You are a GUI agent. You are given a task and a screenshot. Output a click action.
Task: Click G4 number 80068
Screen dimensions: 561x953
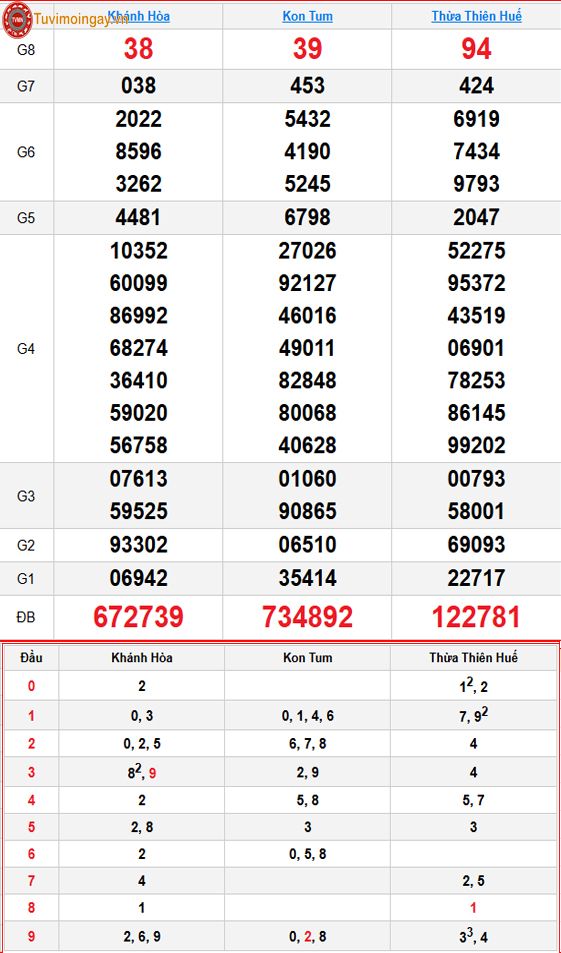click(308, 413)
